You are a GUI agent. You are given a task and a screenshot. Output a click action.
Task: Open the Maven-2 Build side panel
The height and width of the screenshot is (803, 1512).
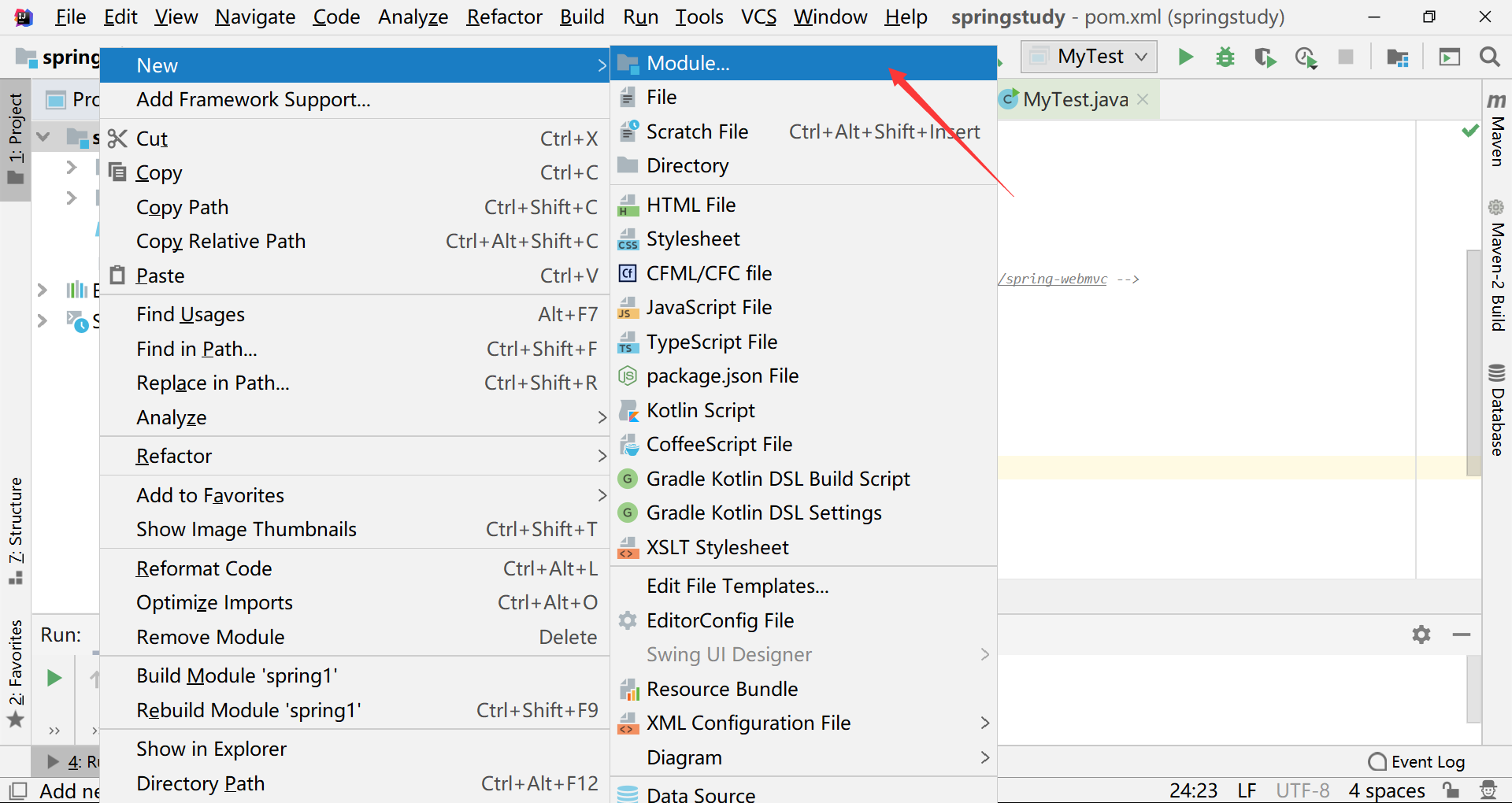tap(1496, 265)
